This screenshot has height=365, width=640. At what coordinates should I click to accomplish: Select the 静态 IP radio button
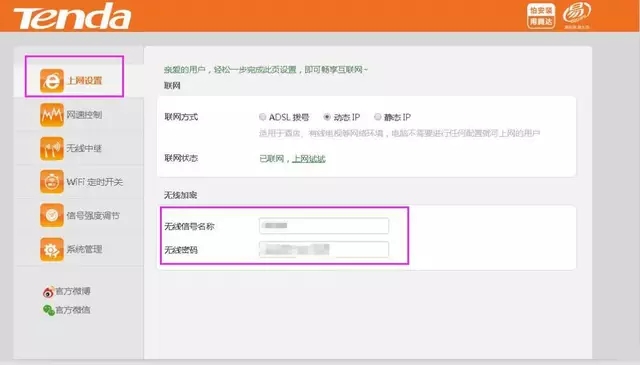378,117
